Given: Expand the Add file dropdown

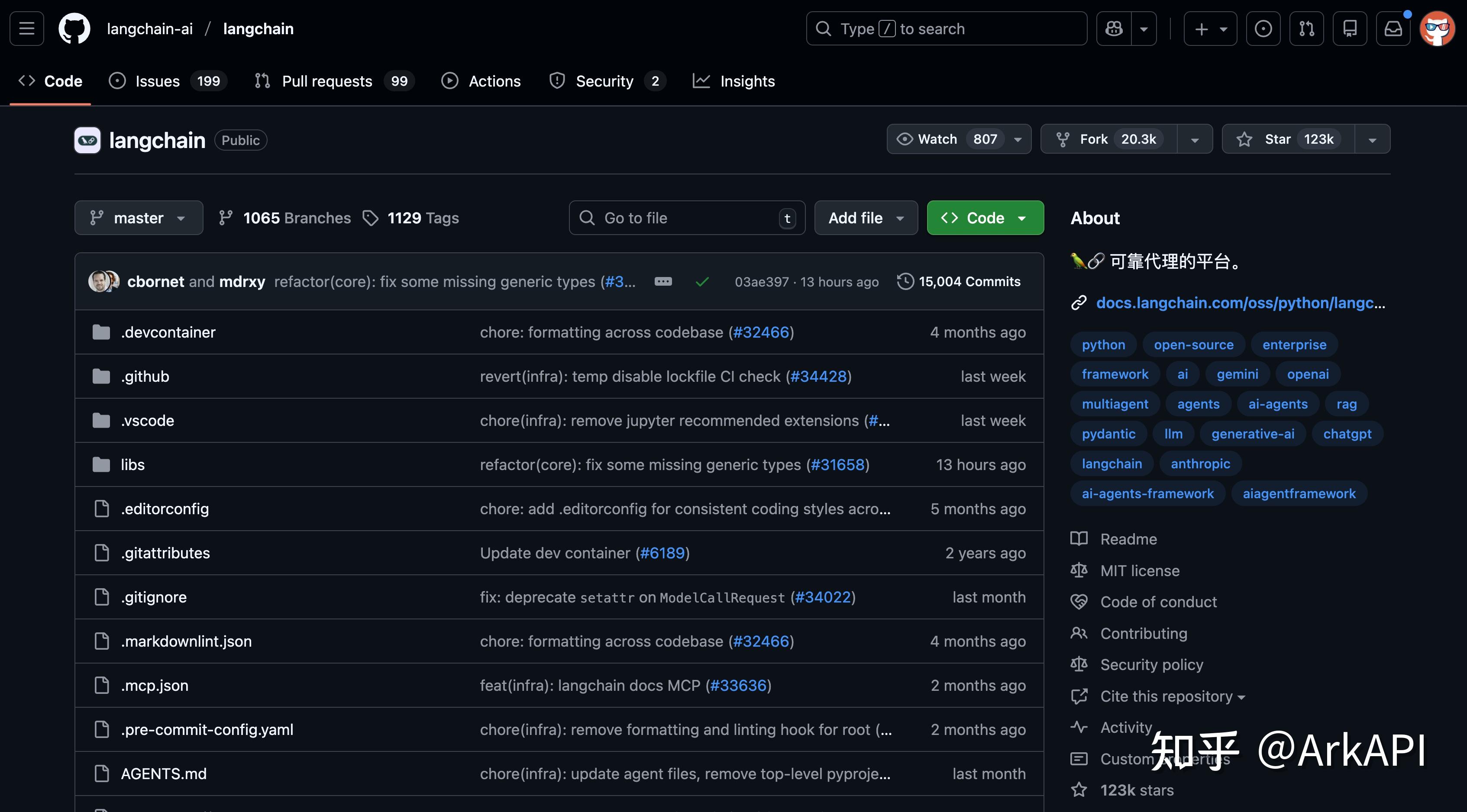Looking at the screenshot, I should point(866,218).
